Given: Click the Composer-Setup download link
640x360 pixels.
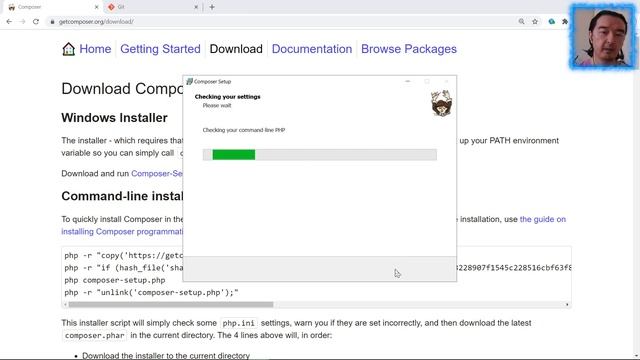Looking at the screenshot, I should pos(157,173).
